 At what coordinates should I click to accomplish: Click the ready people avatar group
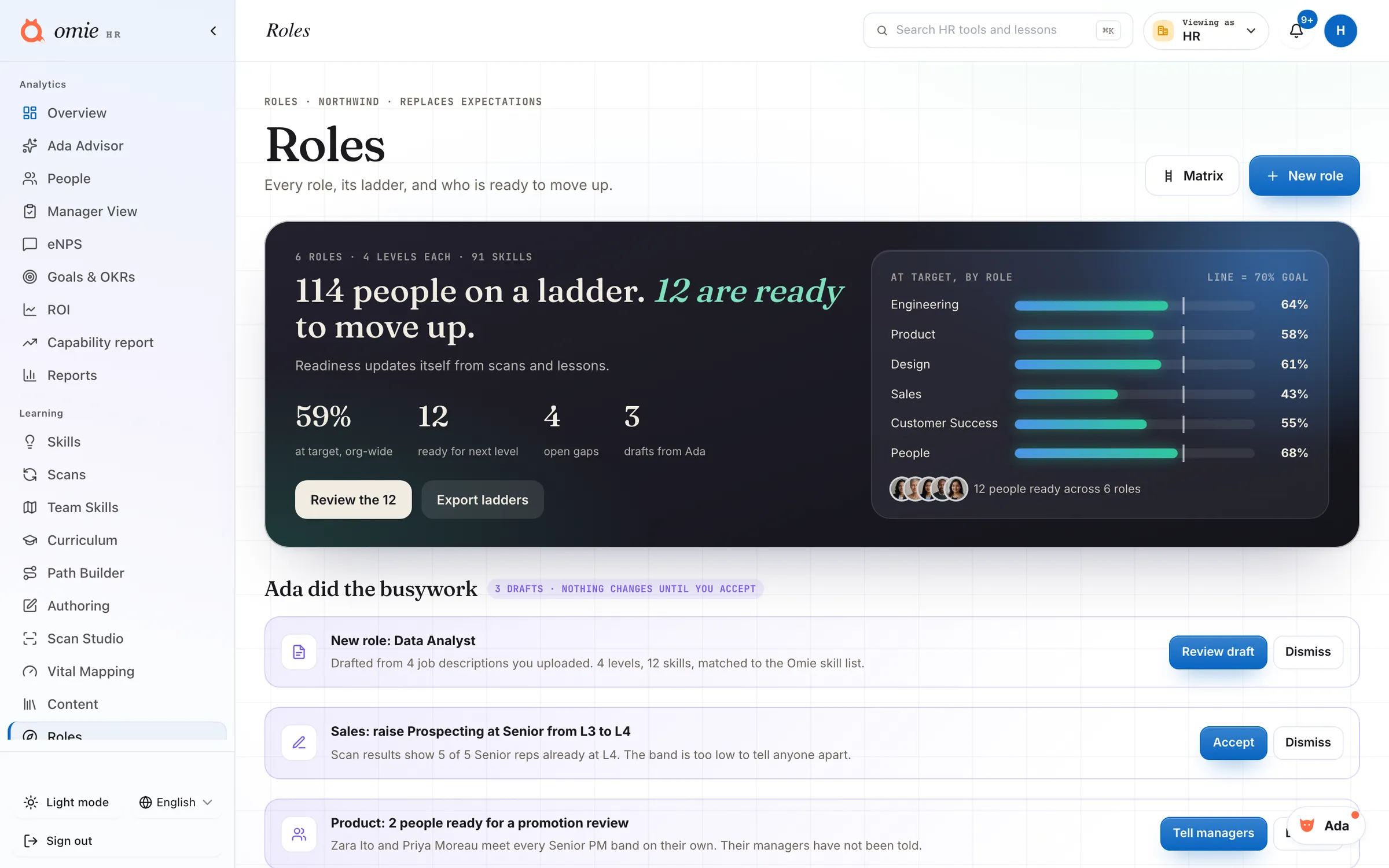coord(928,489)
